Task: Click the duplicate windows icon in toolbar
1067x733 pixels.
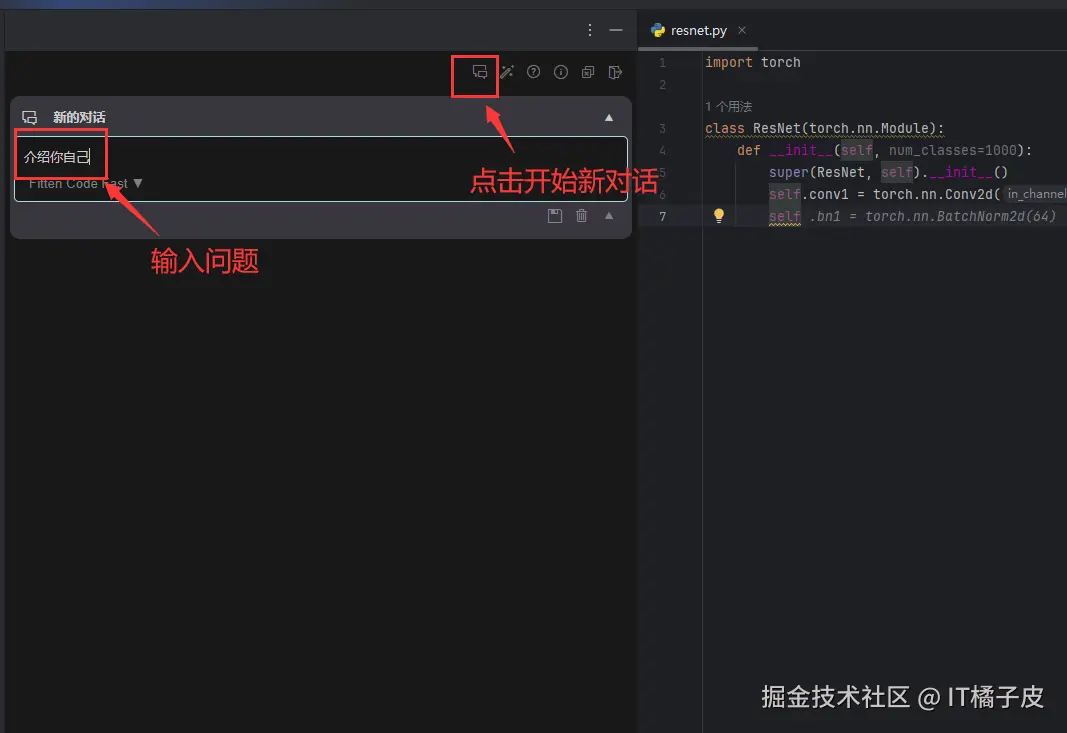Action: tap(588, 72)
